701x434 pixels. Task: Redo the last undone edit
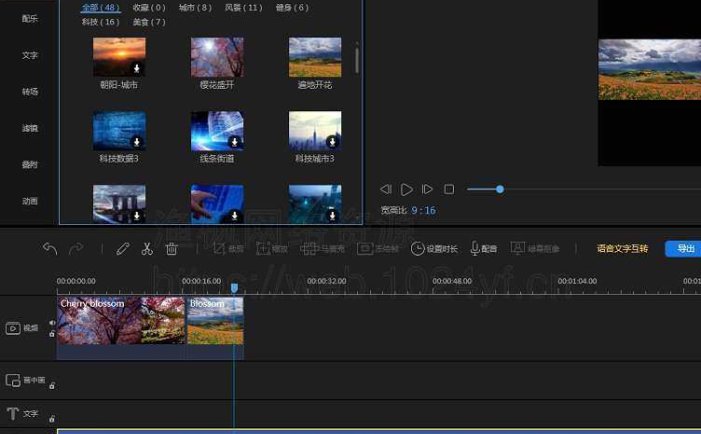click(76, 249)
